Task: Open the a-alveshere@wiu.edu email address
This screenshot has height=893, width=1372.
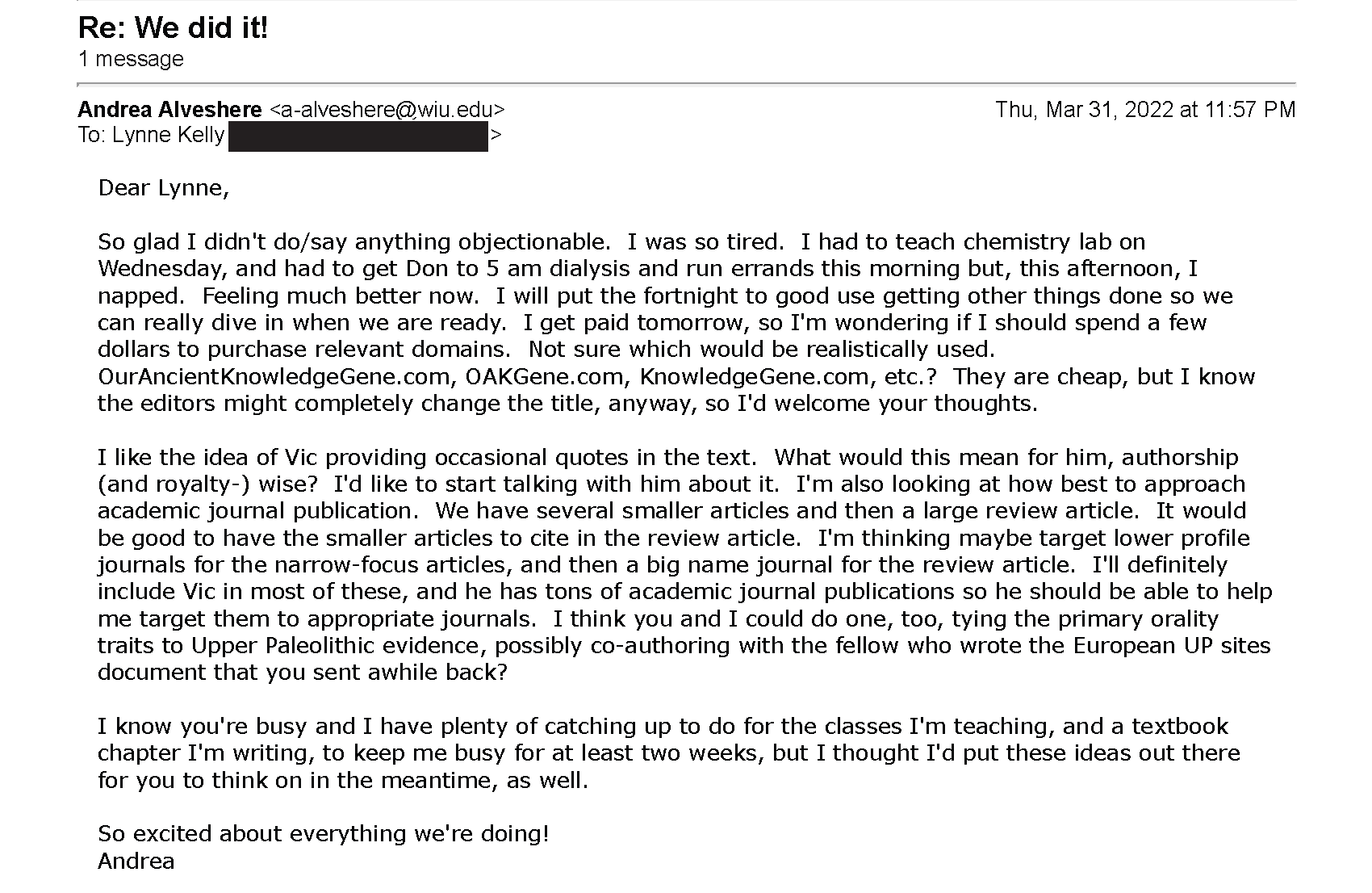Action: pyautogui.click(x=387, y=110)
